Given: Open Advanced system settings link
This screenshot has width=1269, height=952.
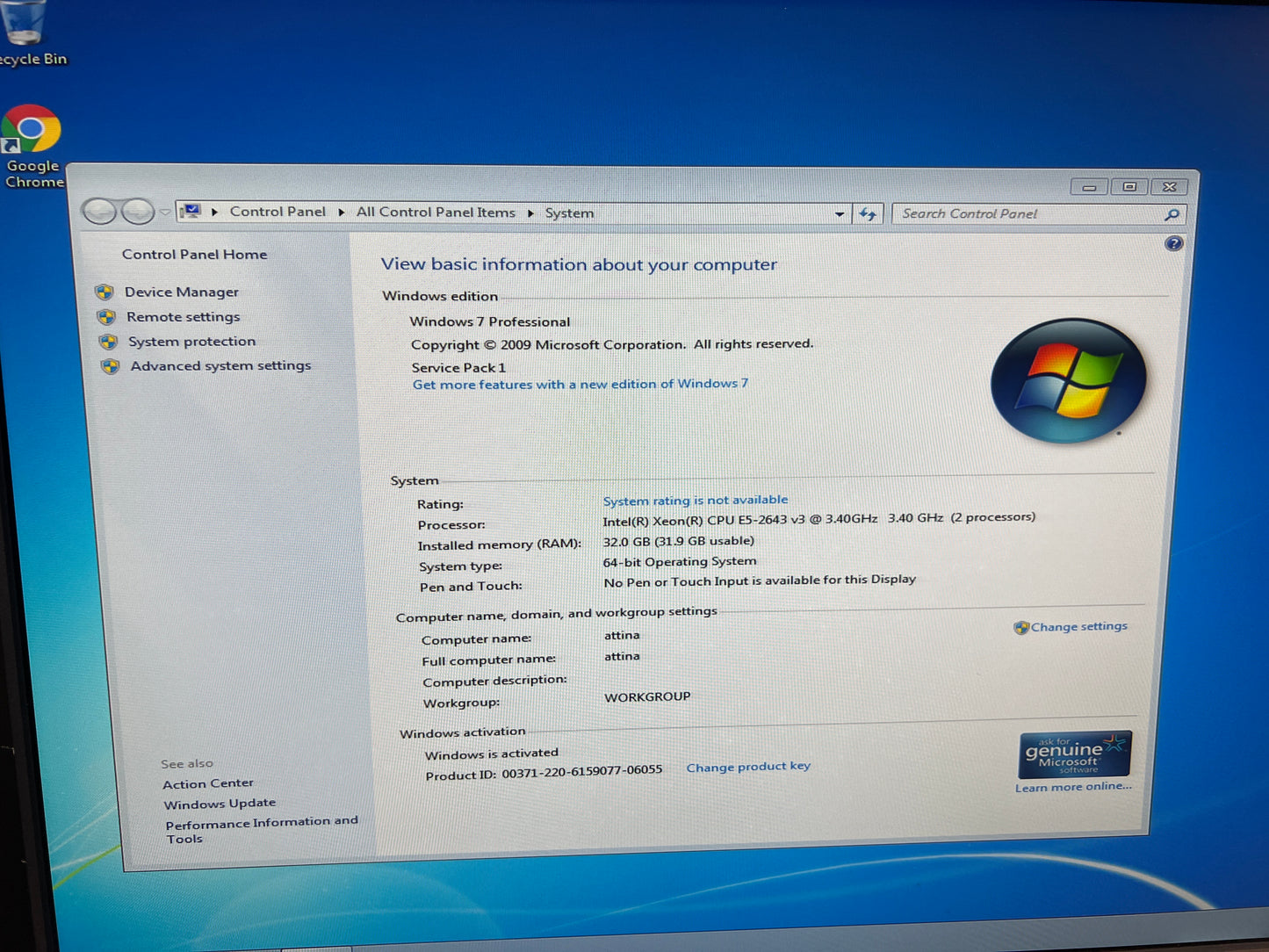Looking at the screenshot, I should pyautogui.click(x=220, y=366).
